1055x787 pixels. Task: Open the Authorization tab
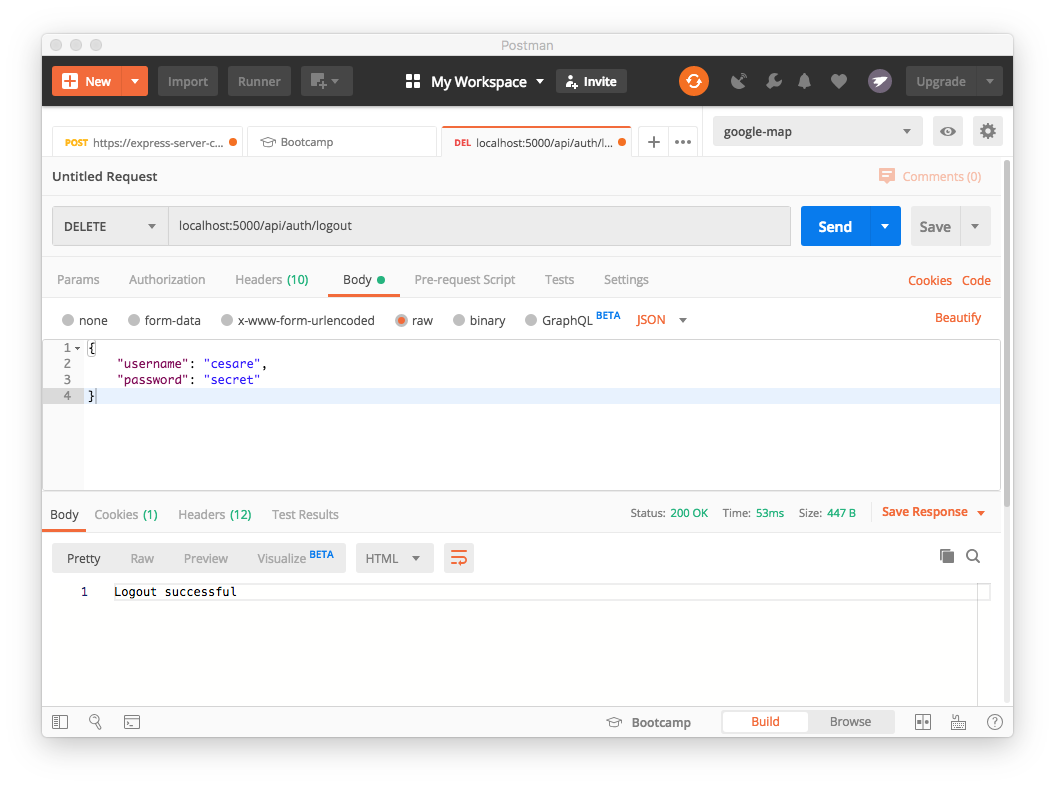[x=166, y=279]
